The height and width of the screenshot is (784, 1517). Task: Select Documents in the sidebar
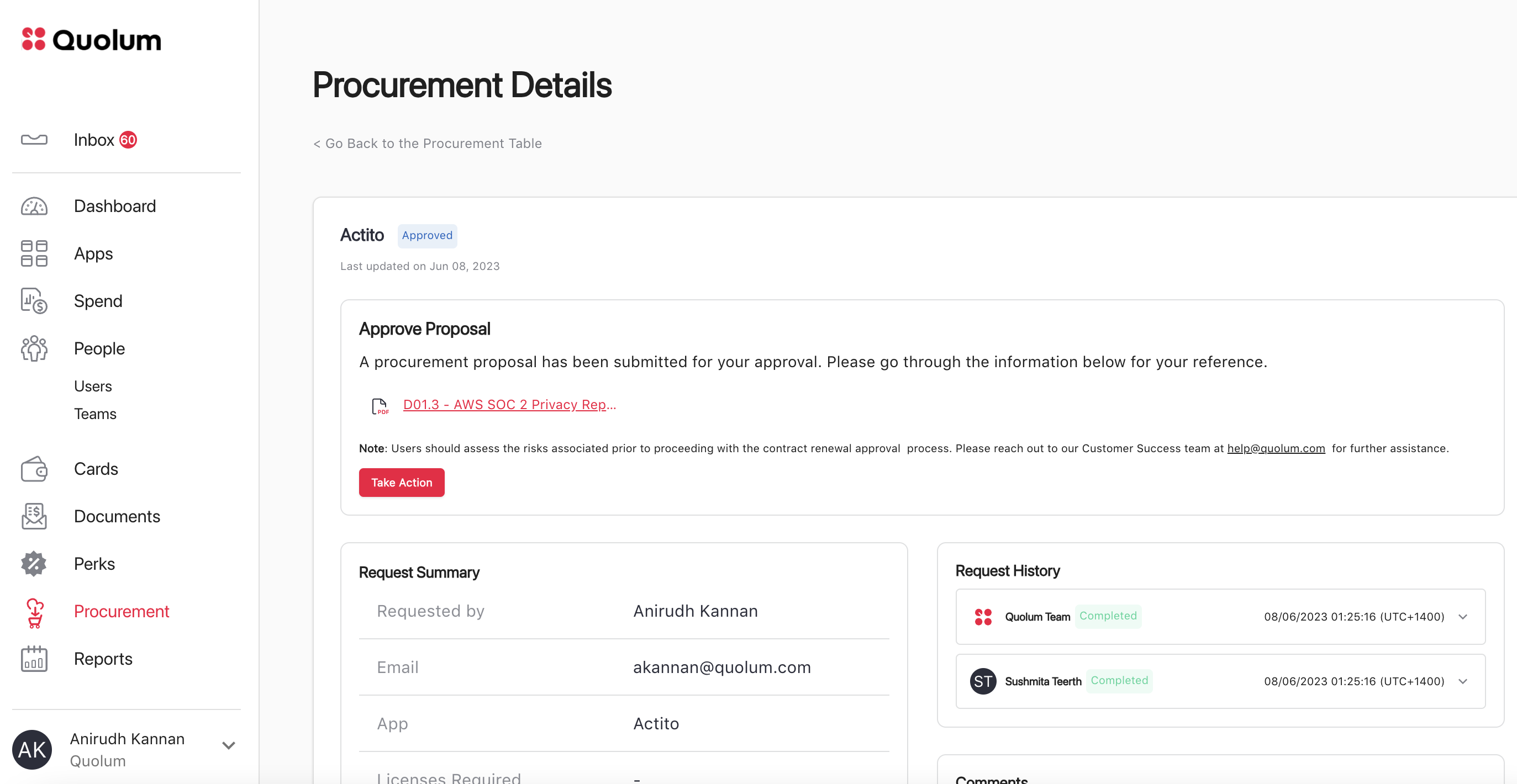pos(117,516)
